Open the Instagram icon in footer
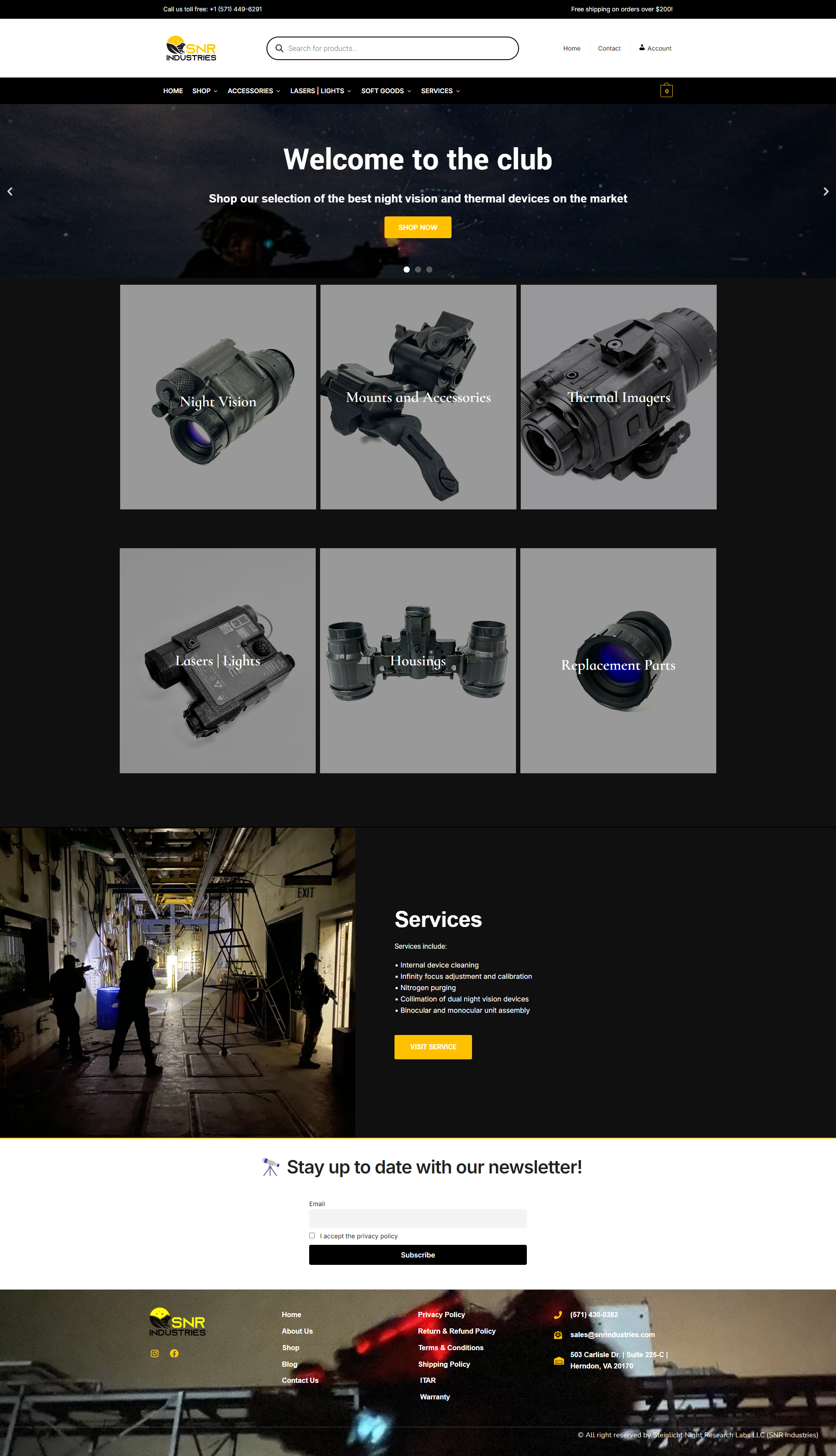This screenshot has width=836, height=1456. coord(155,1353)
